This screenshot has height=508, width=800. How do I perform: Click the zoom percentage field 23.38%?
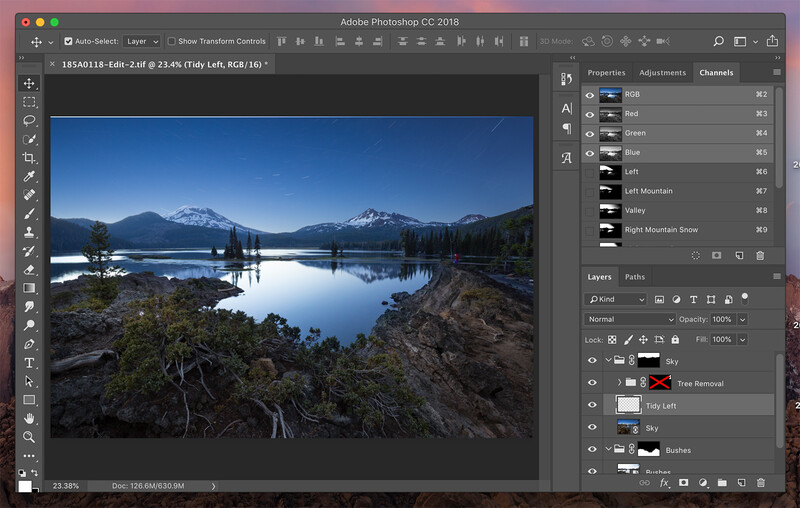66,486
